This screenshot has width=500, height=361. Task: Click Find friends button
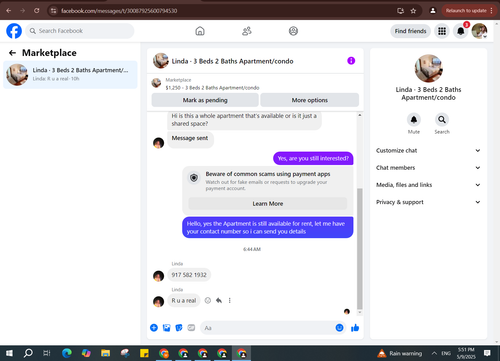410,31
